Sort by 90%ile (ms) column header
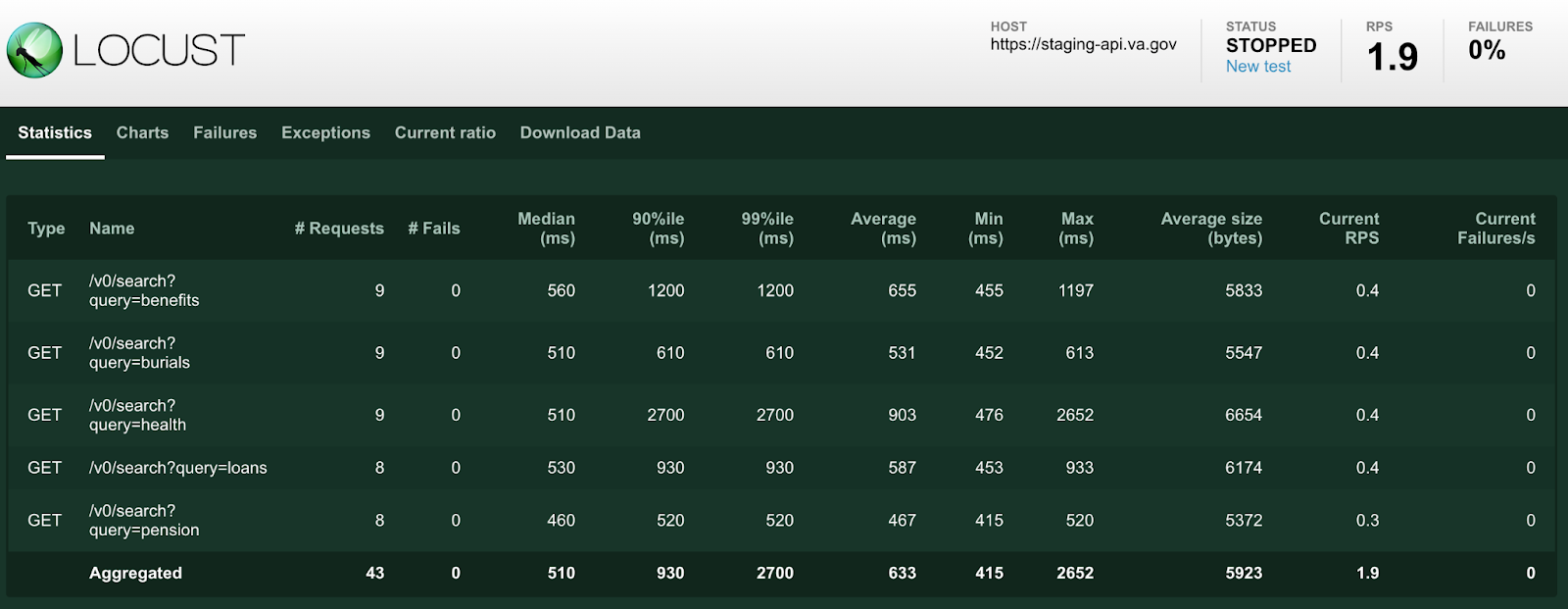Screen dimensions: 1568x609 point(658,228)
